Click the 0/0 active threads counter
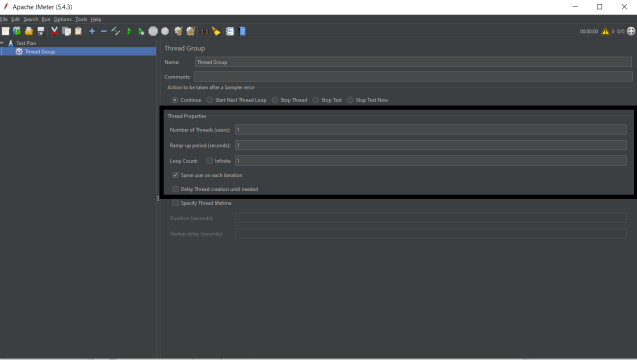This screenshot has width=637, height=360. click(620, 31)
